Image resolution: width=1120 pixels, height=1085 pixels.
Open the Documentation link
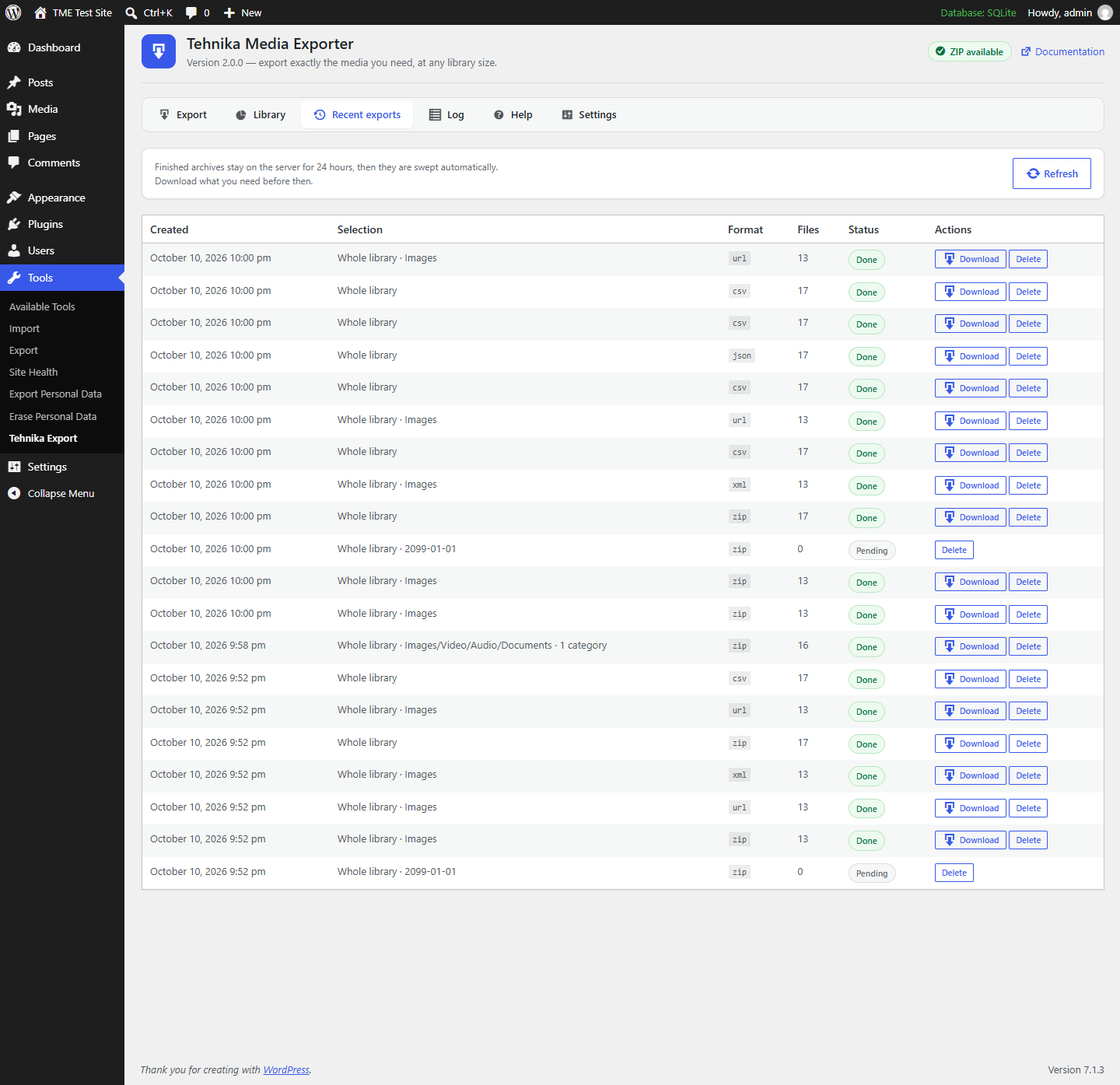pos(1062,51)
